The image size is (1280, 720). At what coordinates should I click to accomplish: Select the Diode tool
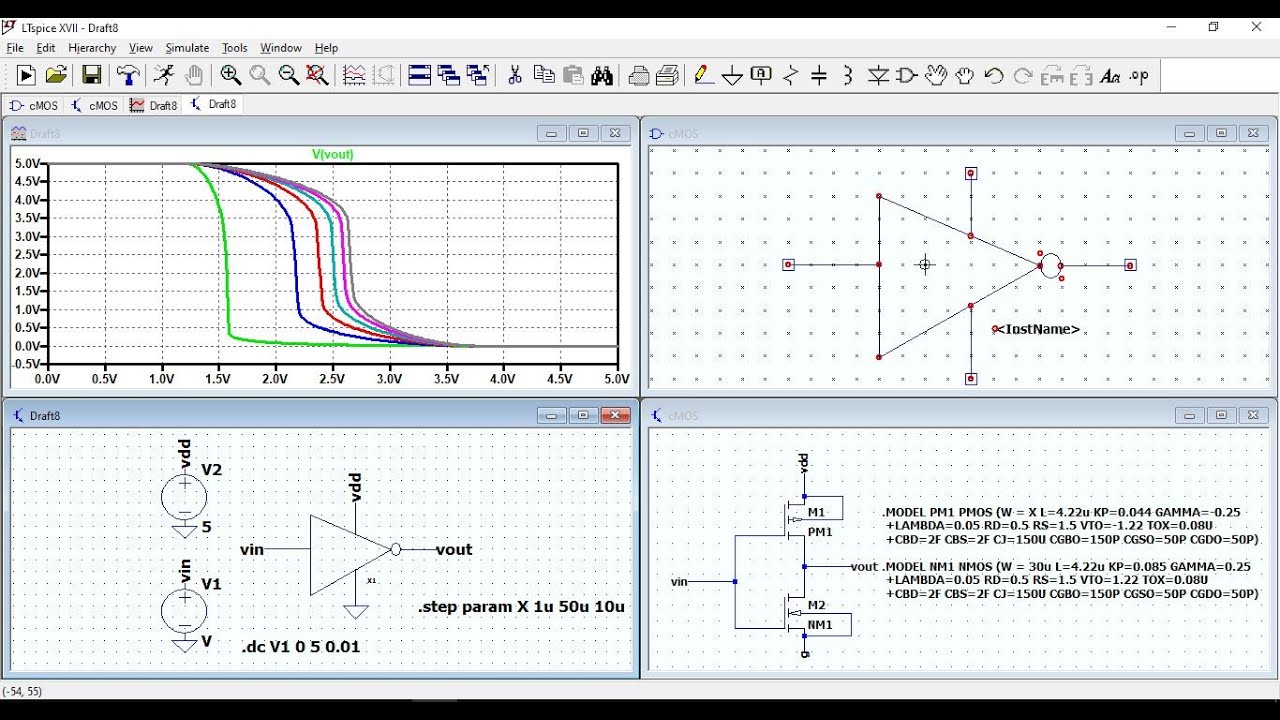[878, 75]
